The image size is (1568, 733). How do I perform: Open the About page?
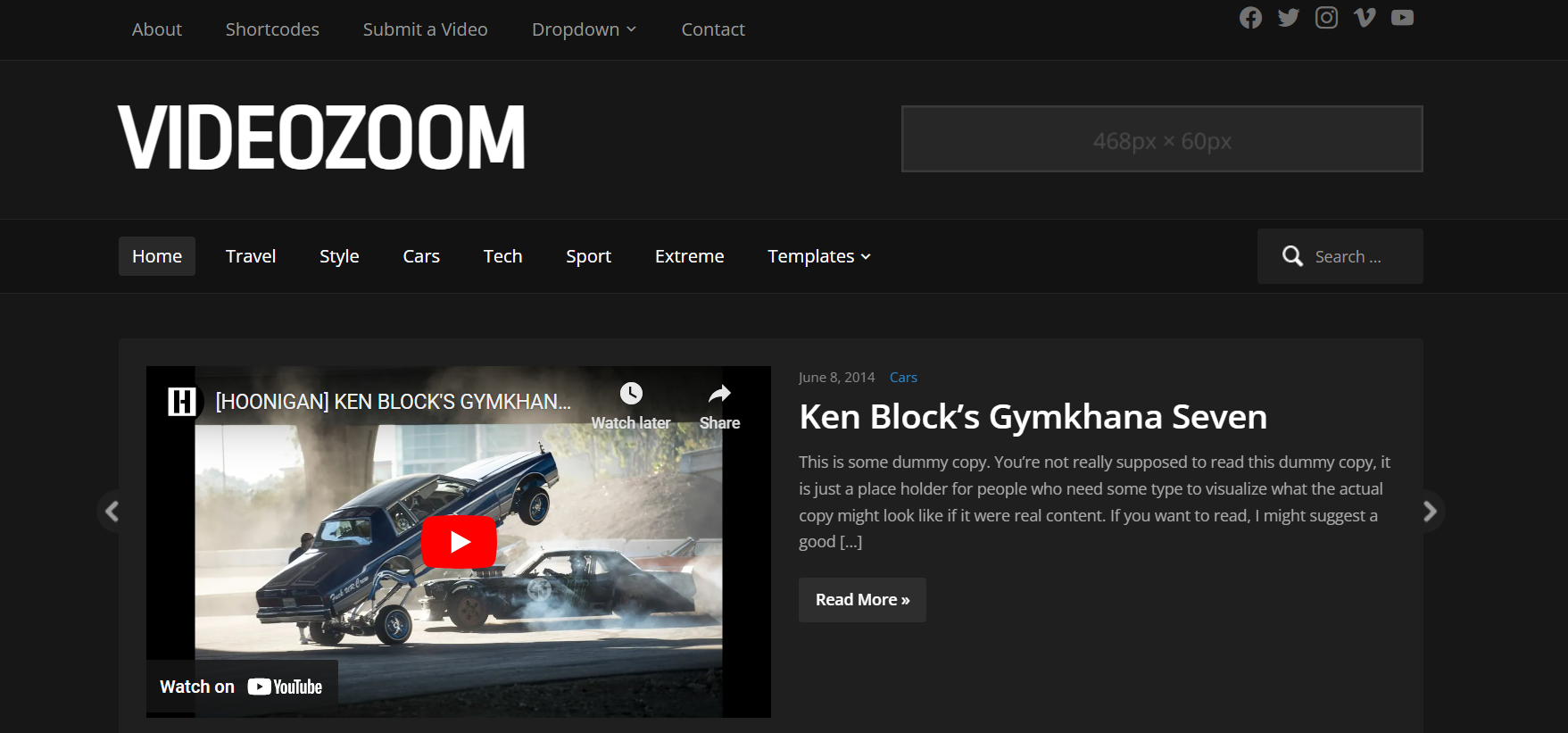click(157, 29)
